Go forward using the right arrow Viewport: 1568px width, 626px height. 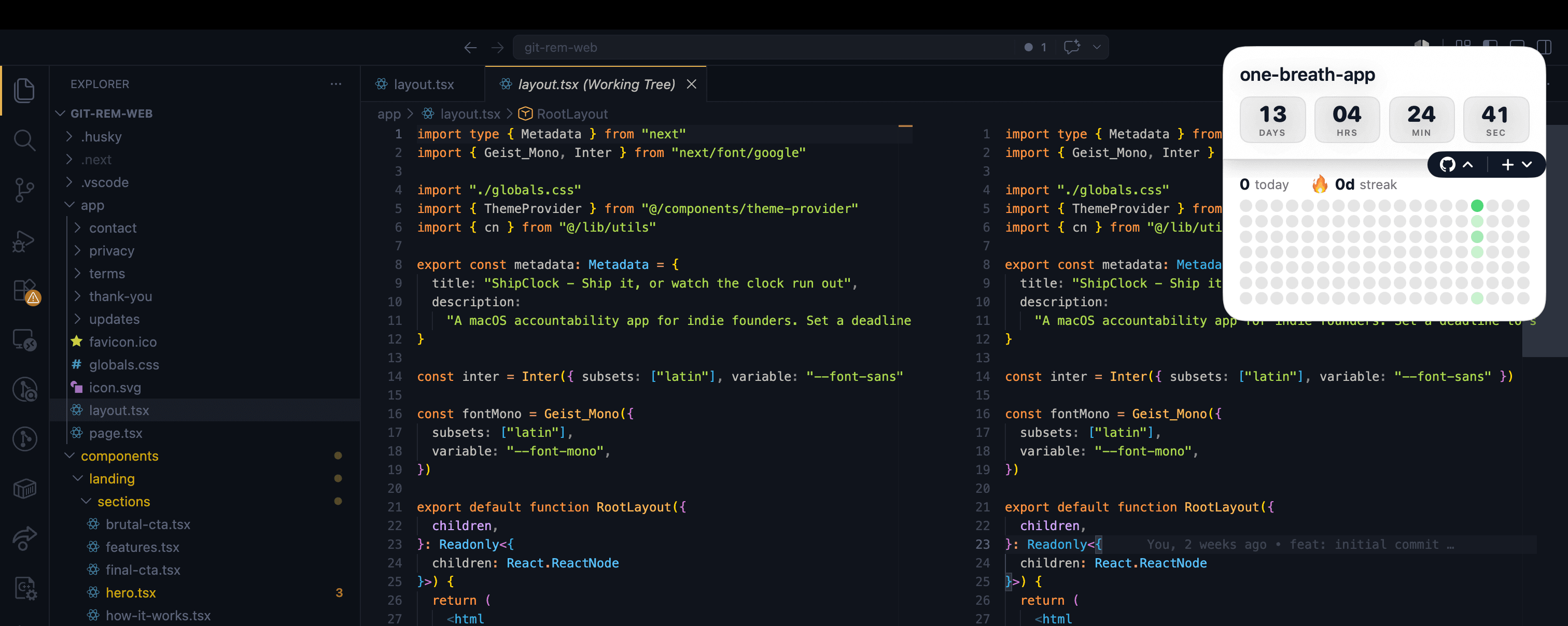click(497, 48)
